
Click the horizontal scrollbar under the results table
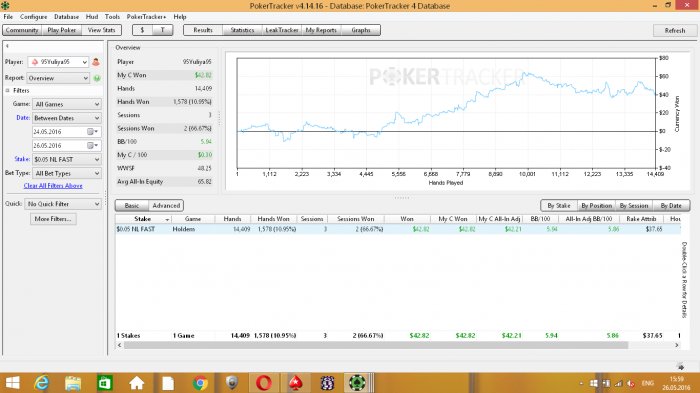click(x=376, y=345)
